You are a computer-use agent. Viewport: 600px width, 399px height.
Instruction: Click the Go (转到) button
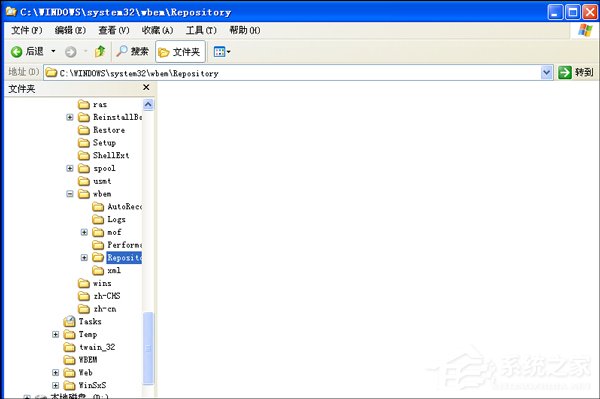pos(576,72)
